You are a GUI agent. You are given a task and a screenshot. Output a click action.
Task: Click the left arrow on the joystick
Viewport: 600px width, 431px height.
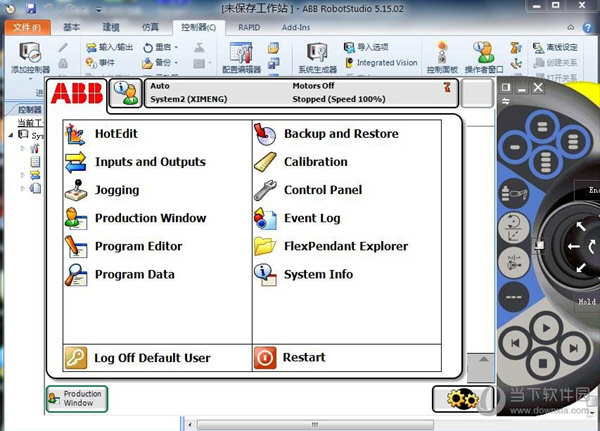pos(574,247)
